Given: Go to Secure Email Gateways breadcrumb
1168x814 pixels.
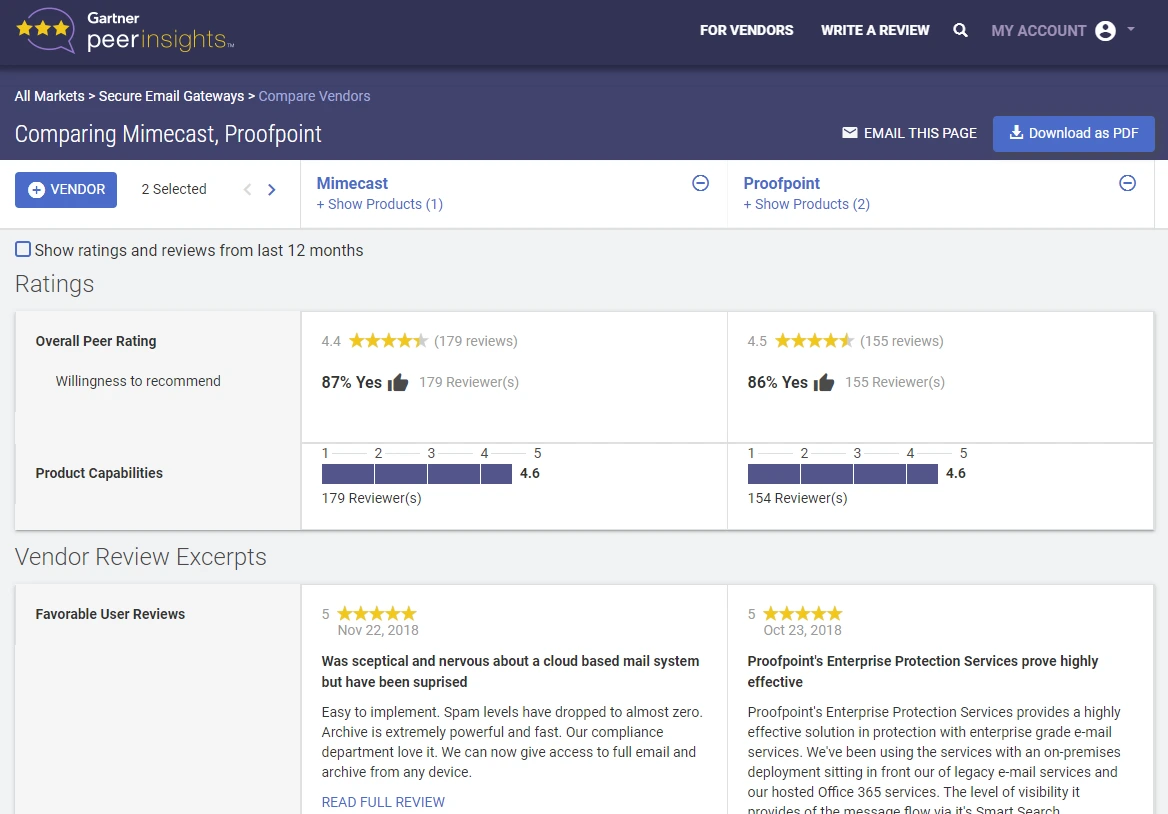Looking at the screenshot, I should click(x=171, y=96).
